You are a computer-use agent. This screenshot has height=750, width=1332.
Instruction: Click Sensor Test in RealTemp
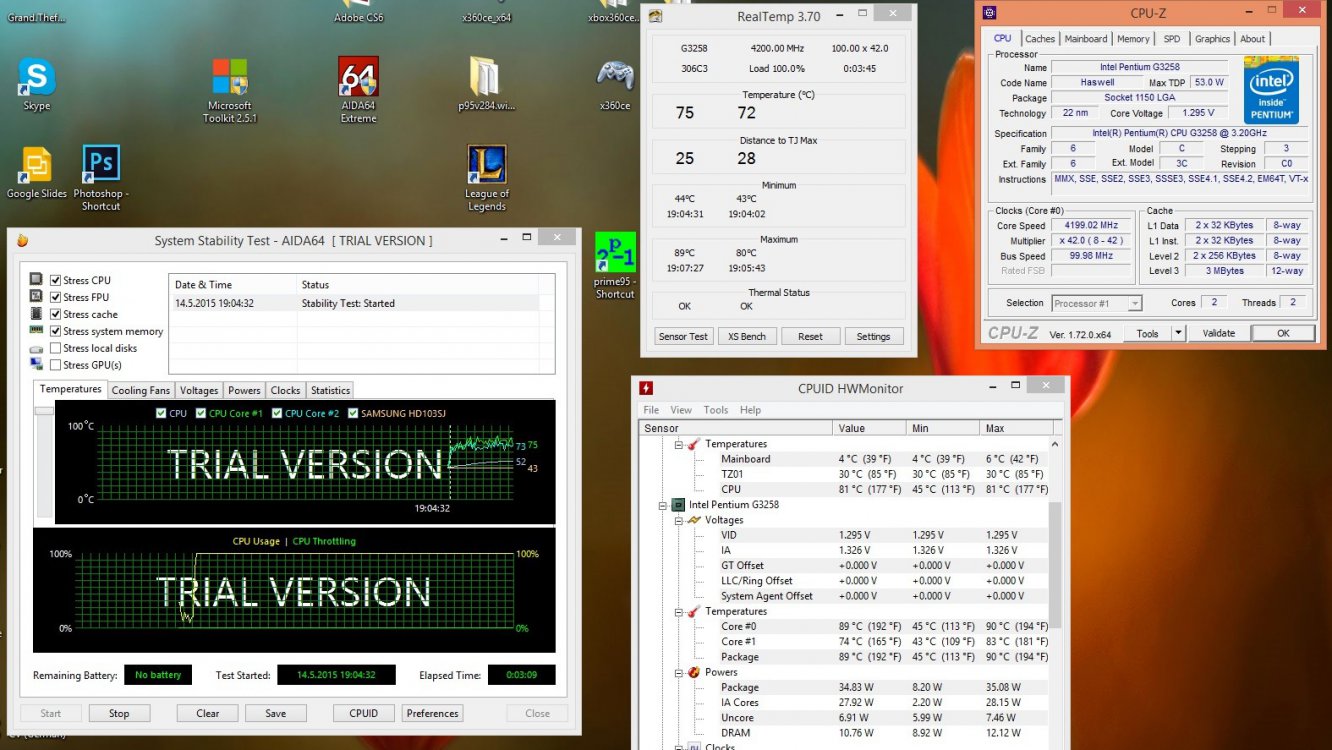(683, 336)
